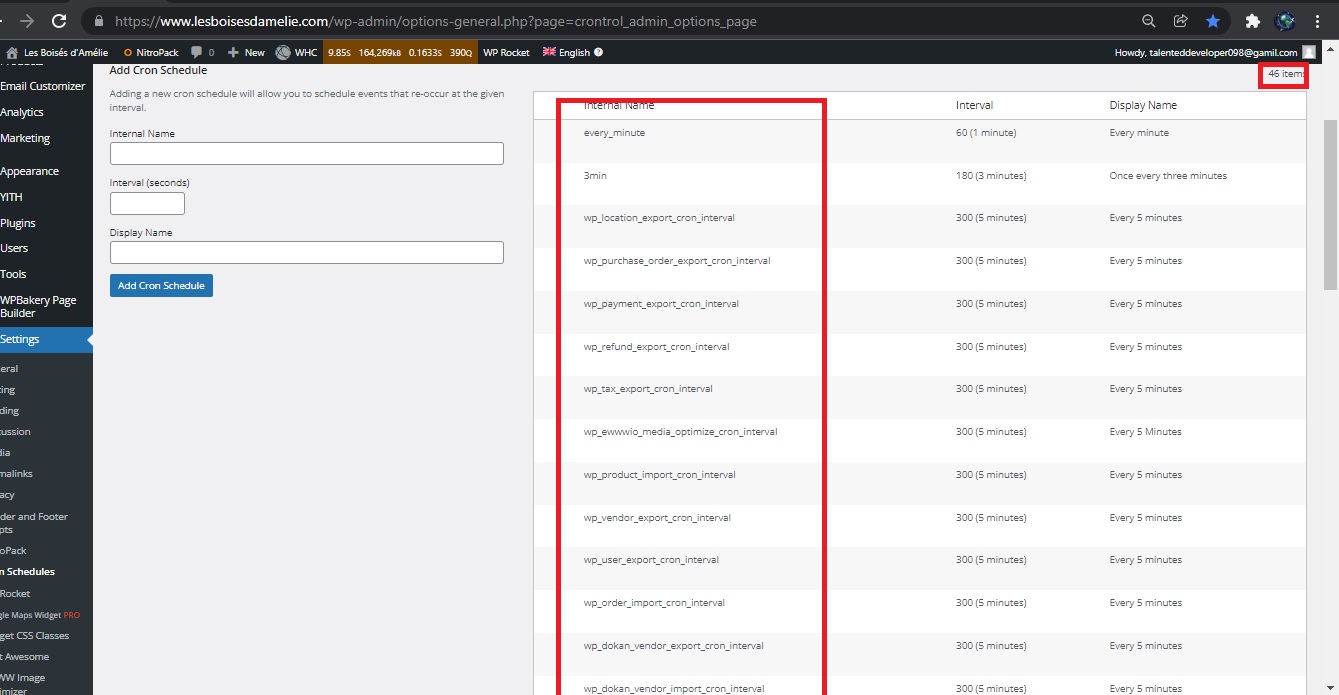1339x695 pixels.
Task: Select wp_payment_export_cron_interval text
Action: tap(661, 304)
